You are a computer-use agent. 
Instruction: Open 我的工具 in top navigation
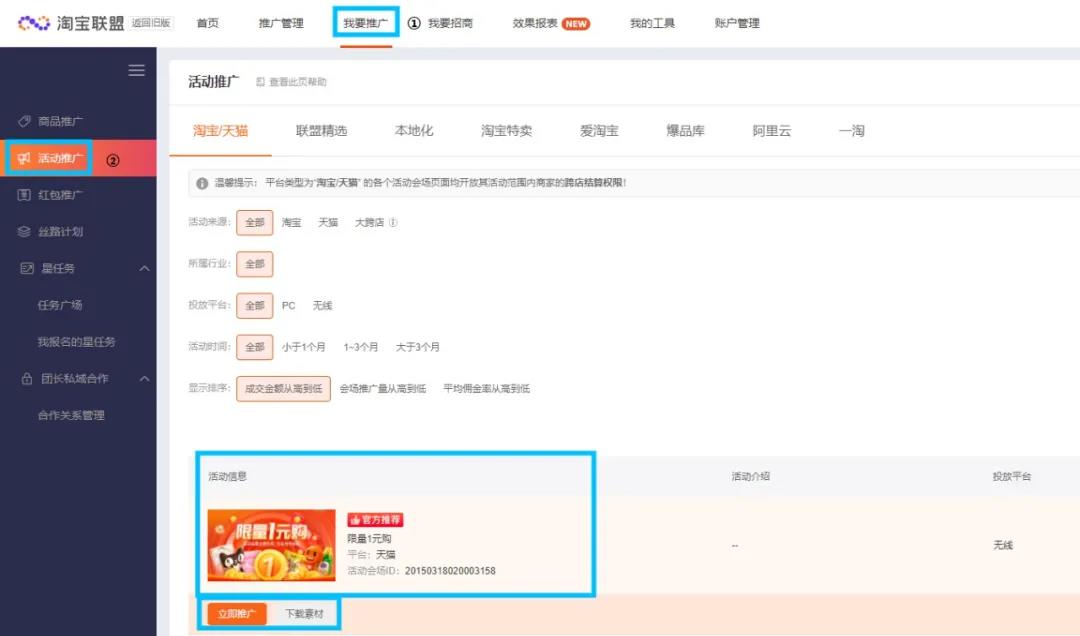pos(652,23)
